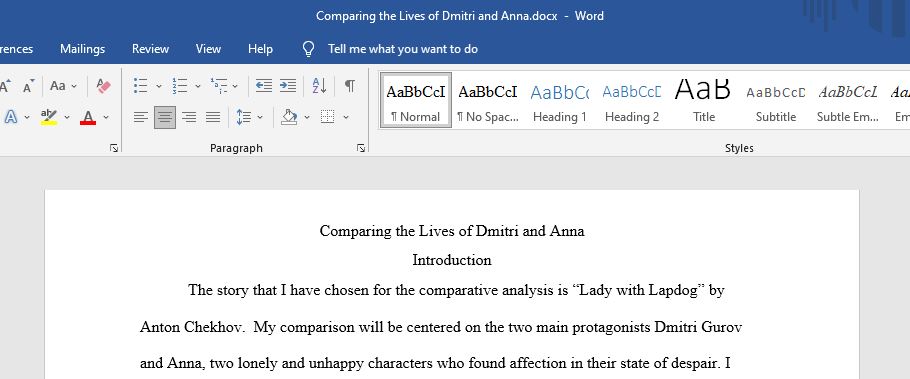910x379 pixels.
Task: Open the font color dropdown arrow
Action: pos(106,118)
